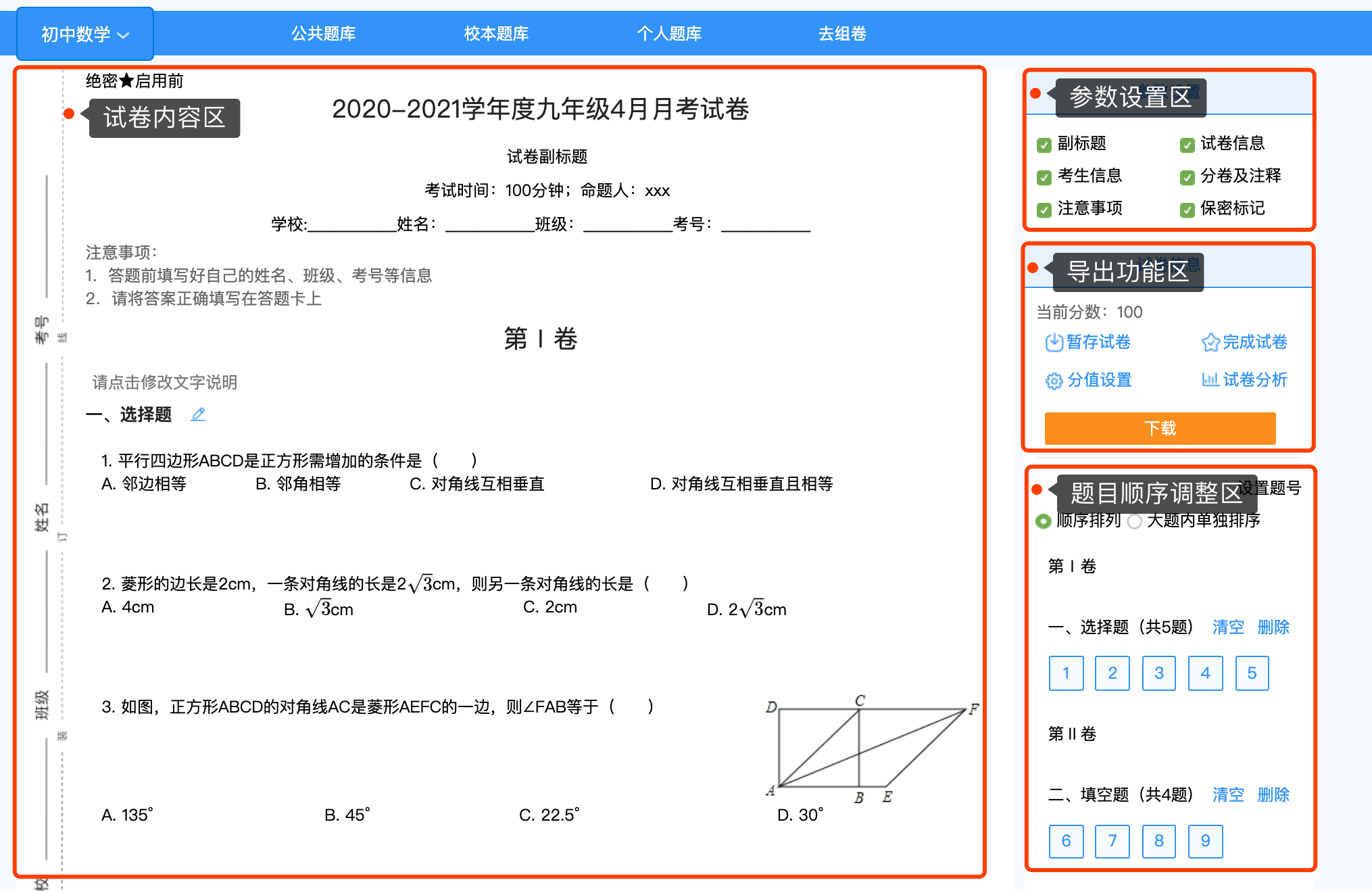Click the 暂存试卷 save icon

point(1054,343)
